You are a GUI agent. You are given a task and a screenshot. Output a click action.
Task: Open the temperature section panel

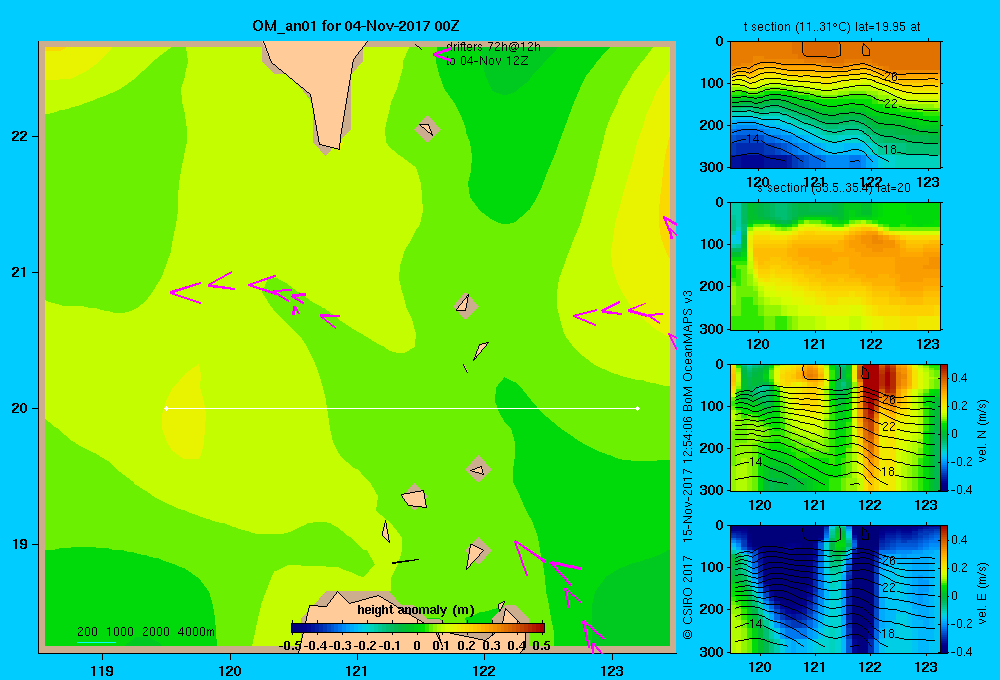(x=835, y=105)
